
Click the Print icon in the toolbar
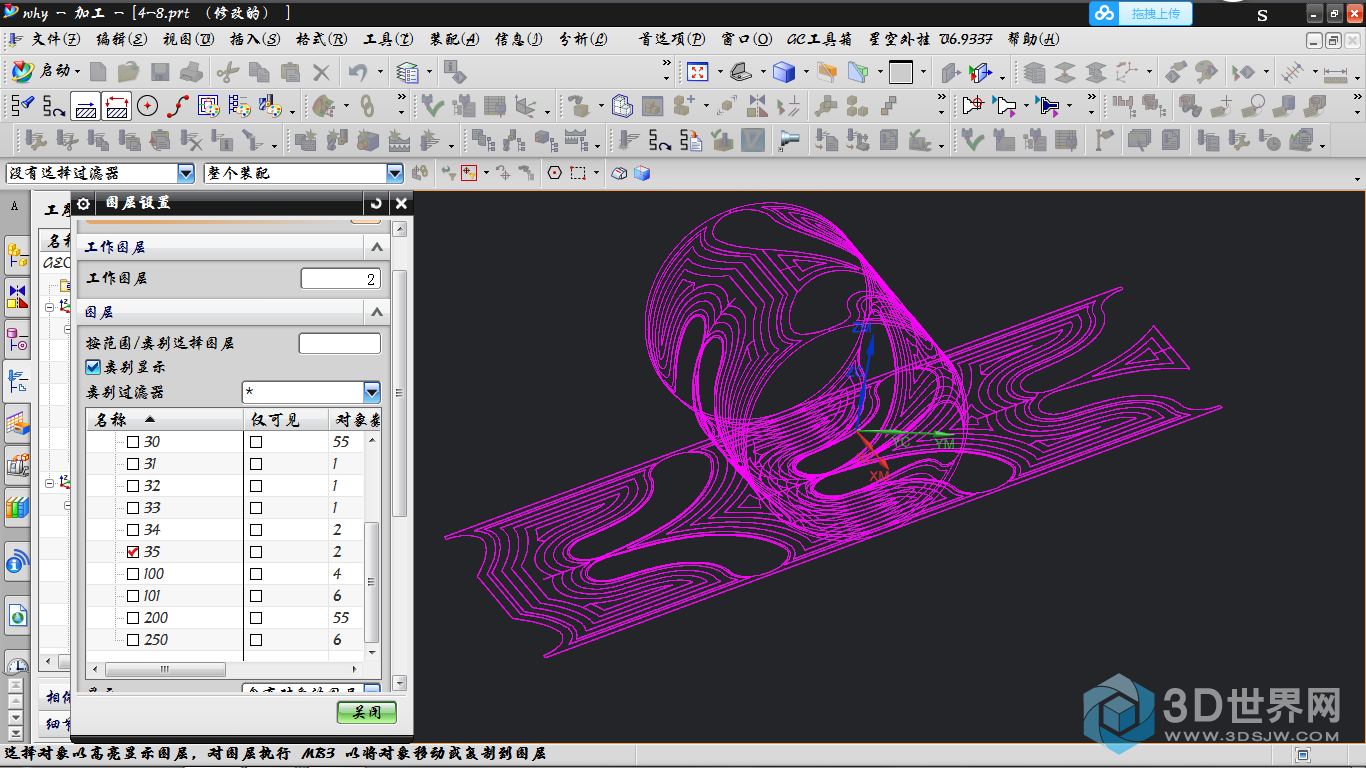tap(191, 72)
